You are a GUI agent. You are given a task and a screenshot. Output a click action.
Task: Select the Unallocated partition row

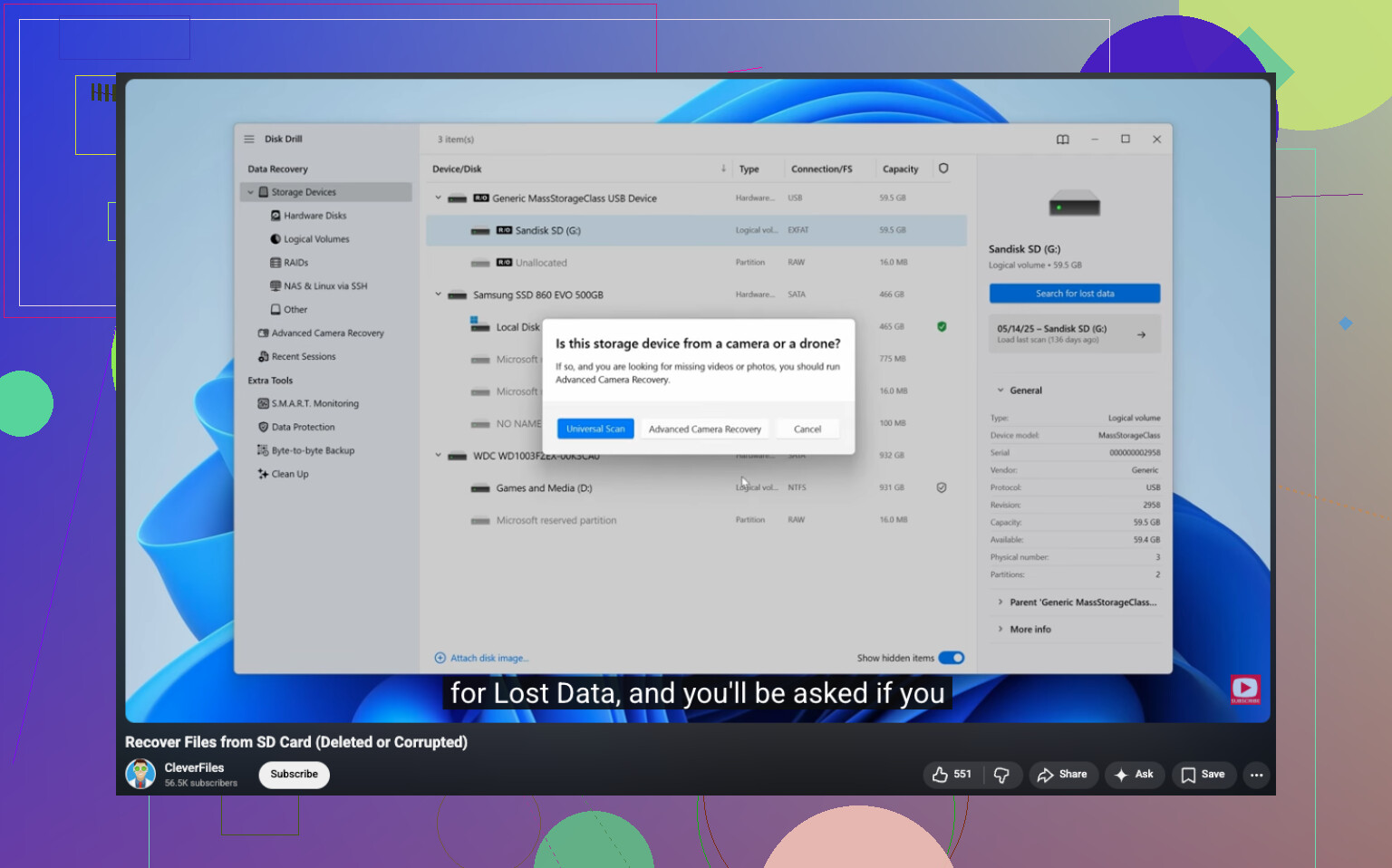pos(696,263)
